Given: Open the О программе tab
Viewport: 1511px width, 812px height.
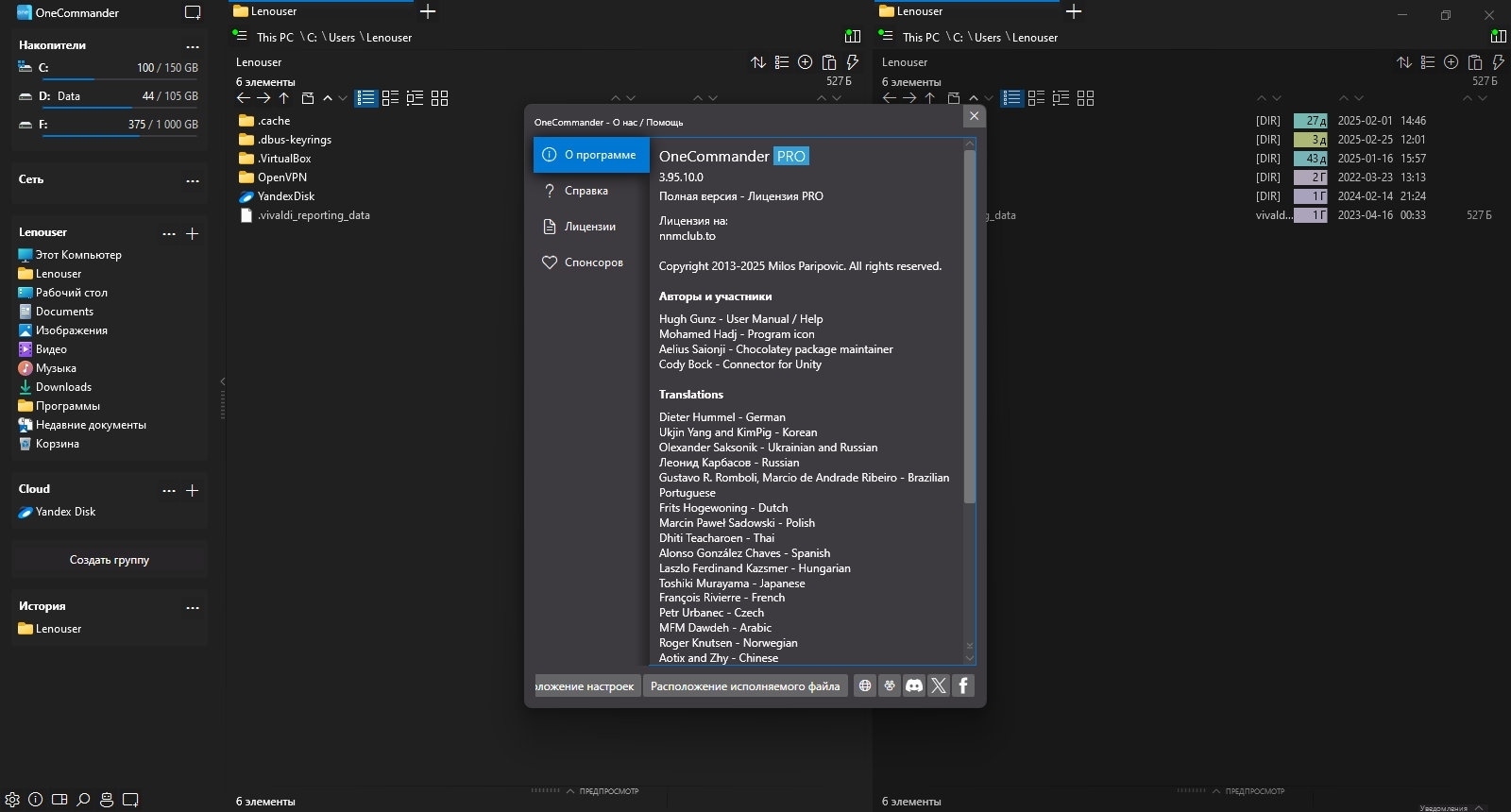Looking at the screenshot, I should pos(591,155).
